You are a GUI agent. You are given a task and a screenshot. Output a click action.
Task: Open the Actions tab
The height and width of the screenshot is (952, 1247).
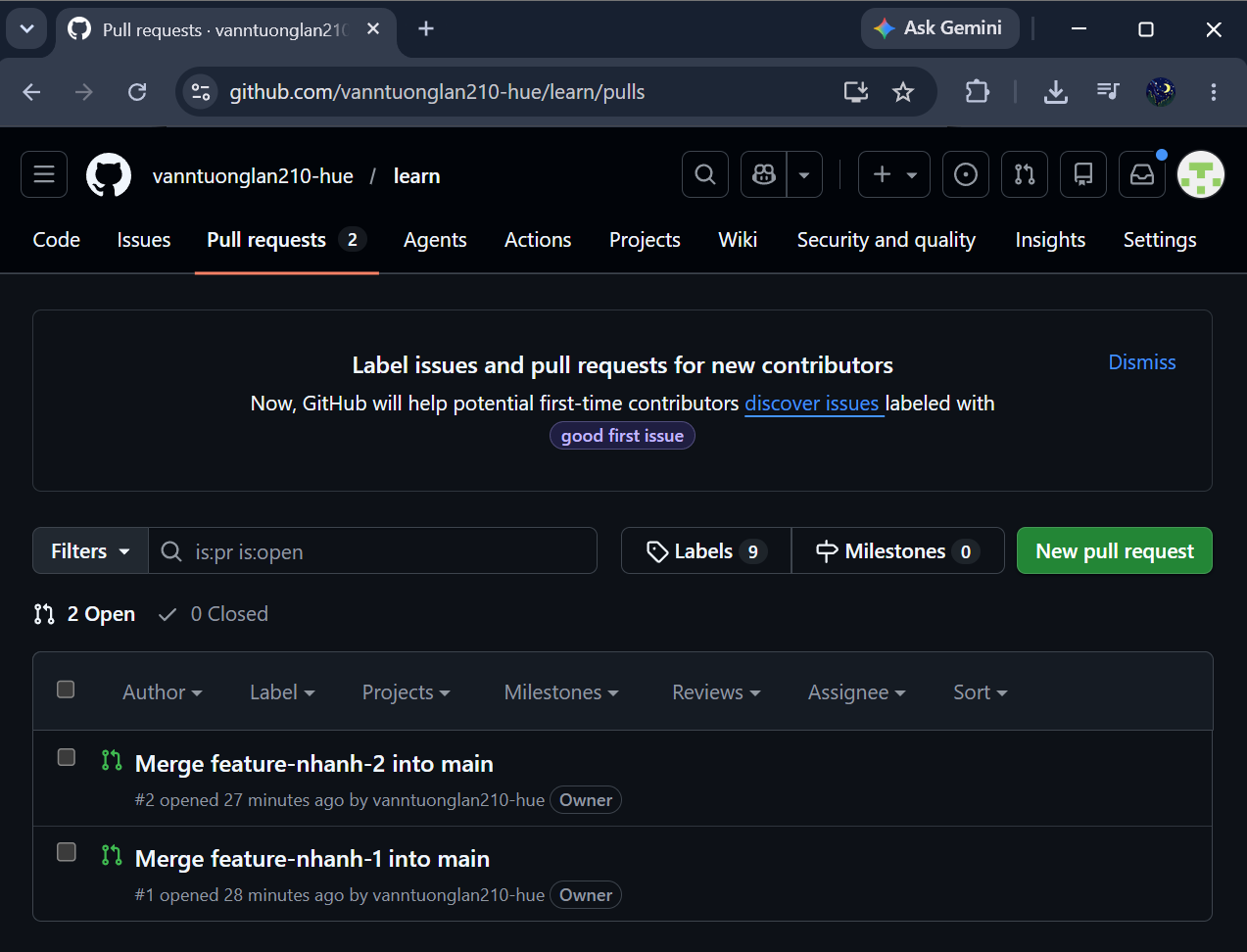[538, 240]
